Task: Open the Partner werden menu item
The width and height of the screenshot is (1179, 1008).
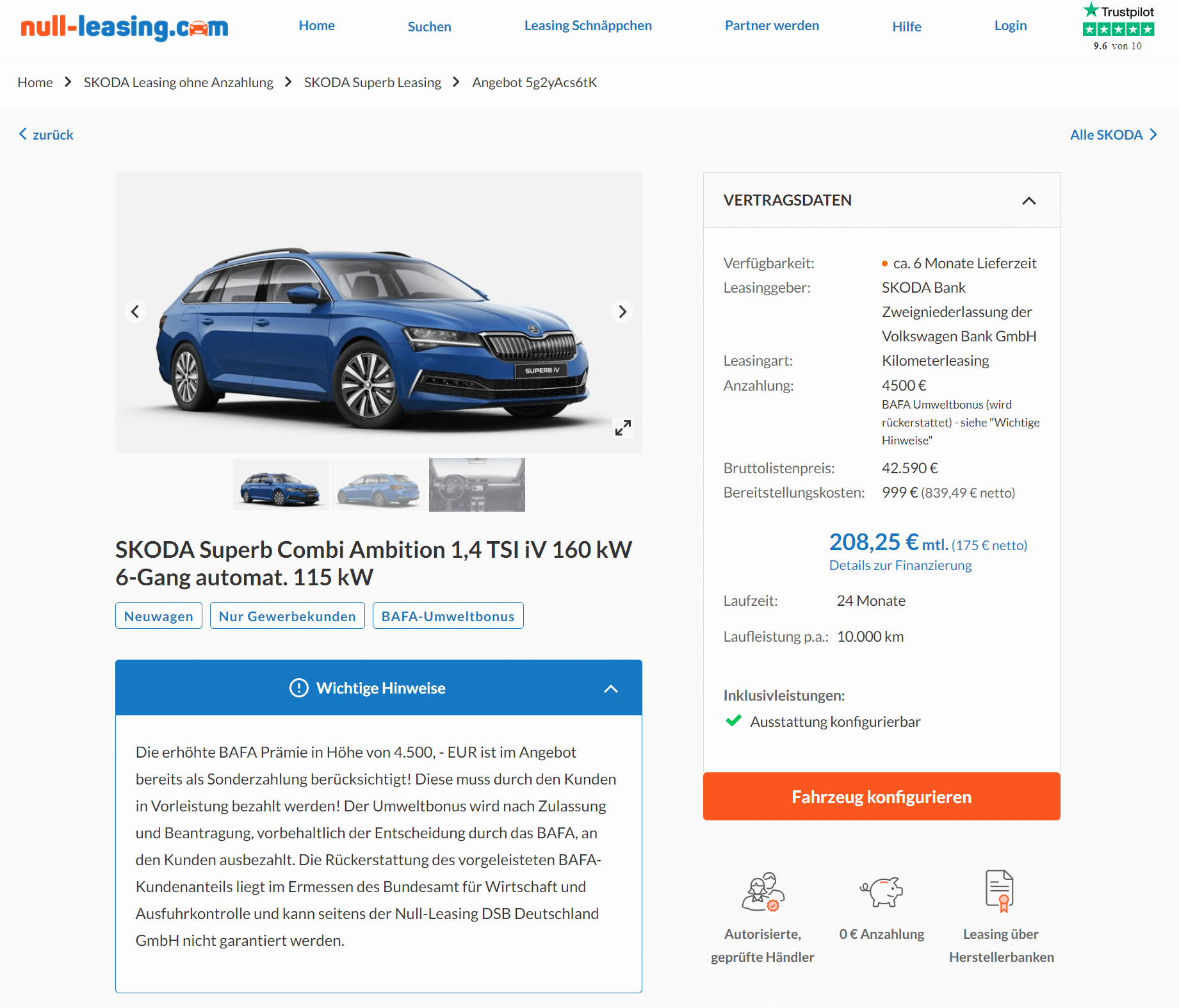Action: (x=772, y=26)
